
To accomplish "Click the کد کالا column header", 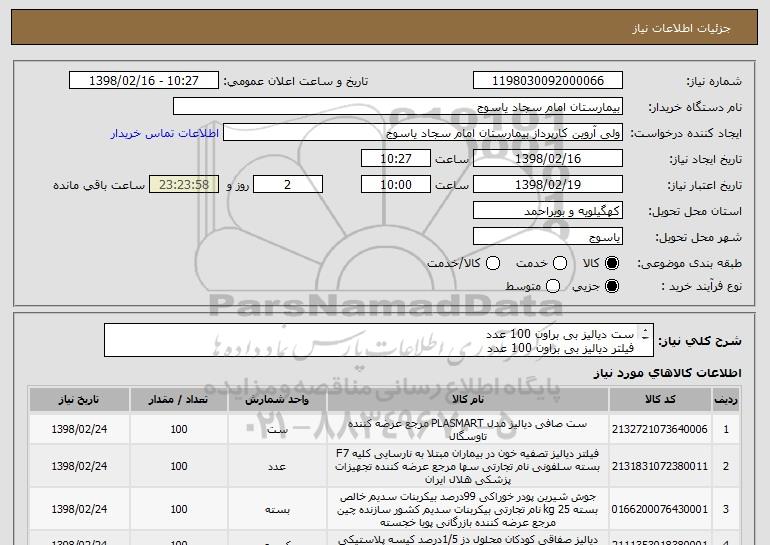I will coord(660,400).
